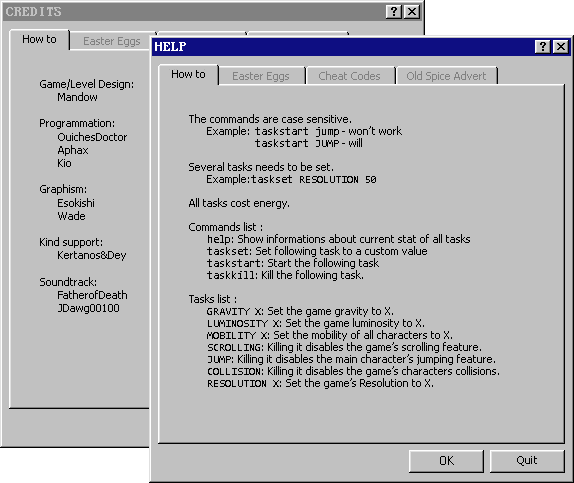Confirm with the OK button
This screenshot has height=483, width=574.
[x=446, y=461]
